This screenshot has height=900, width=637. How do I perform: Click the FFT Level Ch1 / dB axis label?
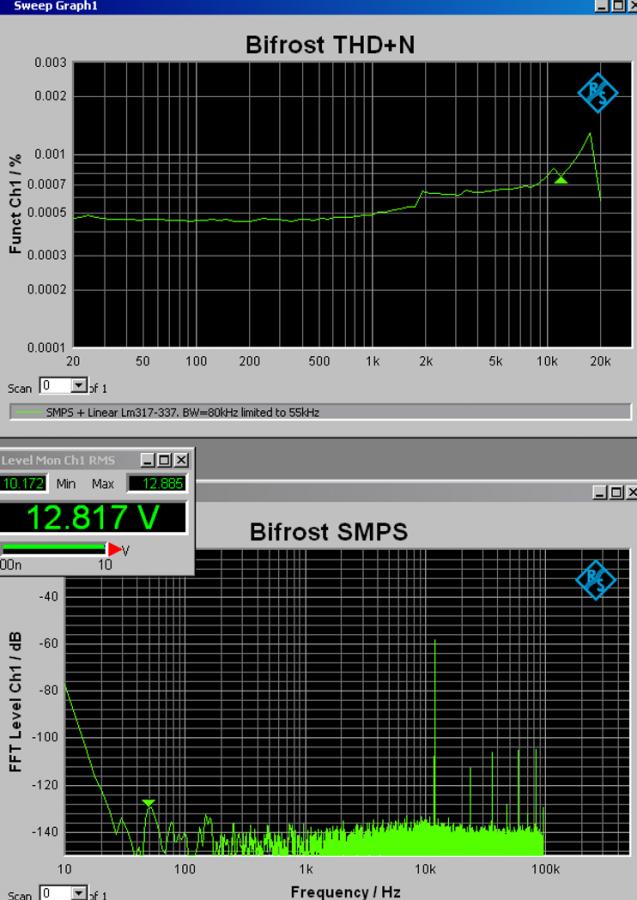click(15, 702)
